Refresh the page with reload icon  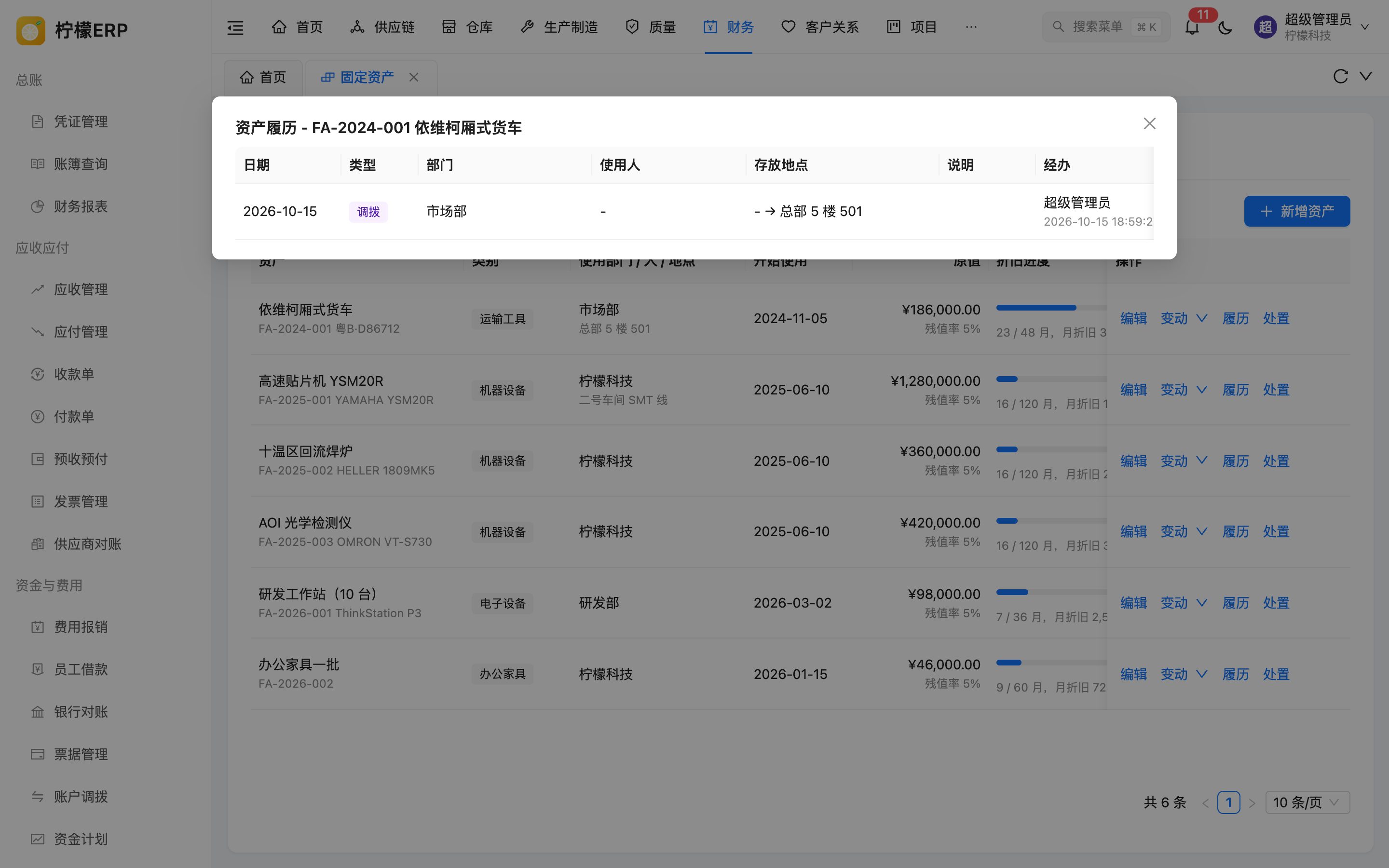point(1340,76)
